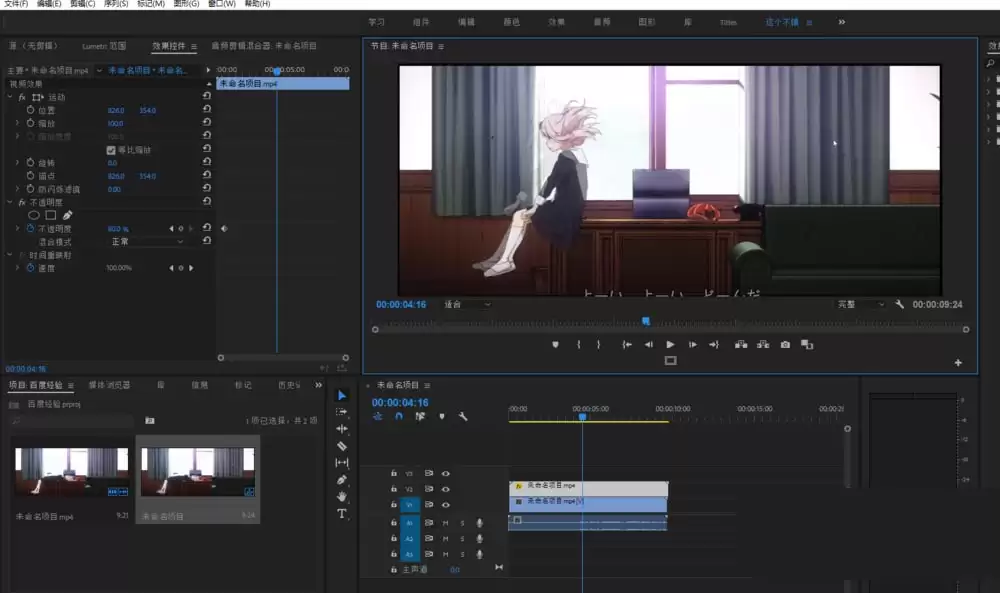Image resolution: width=1000 pixels, height=593 pixels.
Task: Set a keyframe for 不透明度 with the diamond button
Action: (181, 229)
